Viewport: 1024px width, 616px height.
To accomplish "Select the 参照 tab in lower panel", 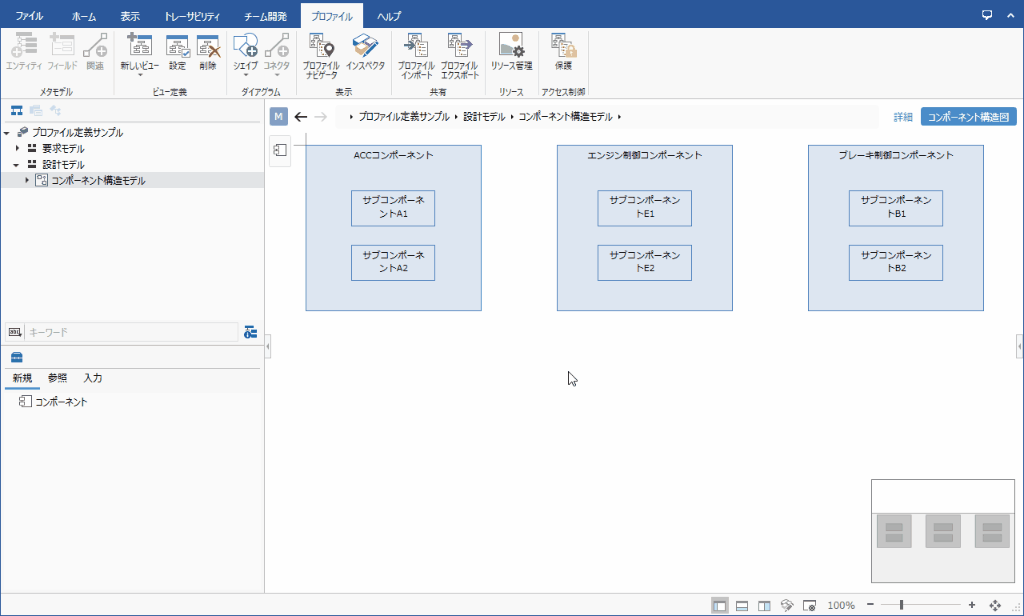I will point(58,378).
